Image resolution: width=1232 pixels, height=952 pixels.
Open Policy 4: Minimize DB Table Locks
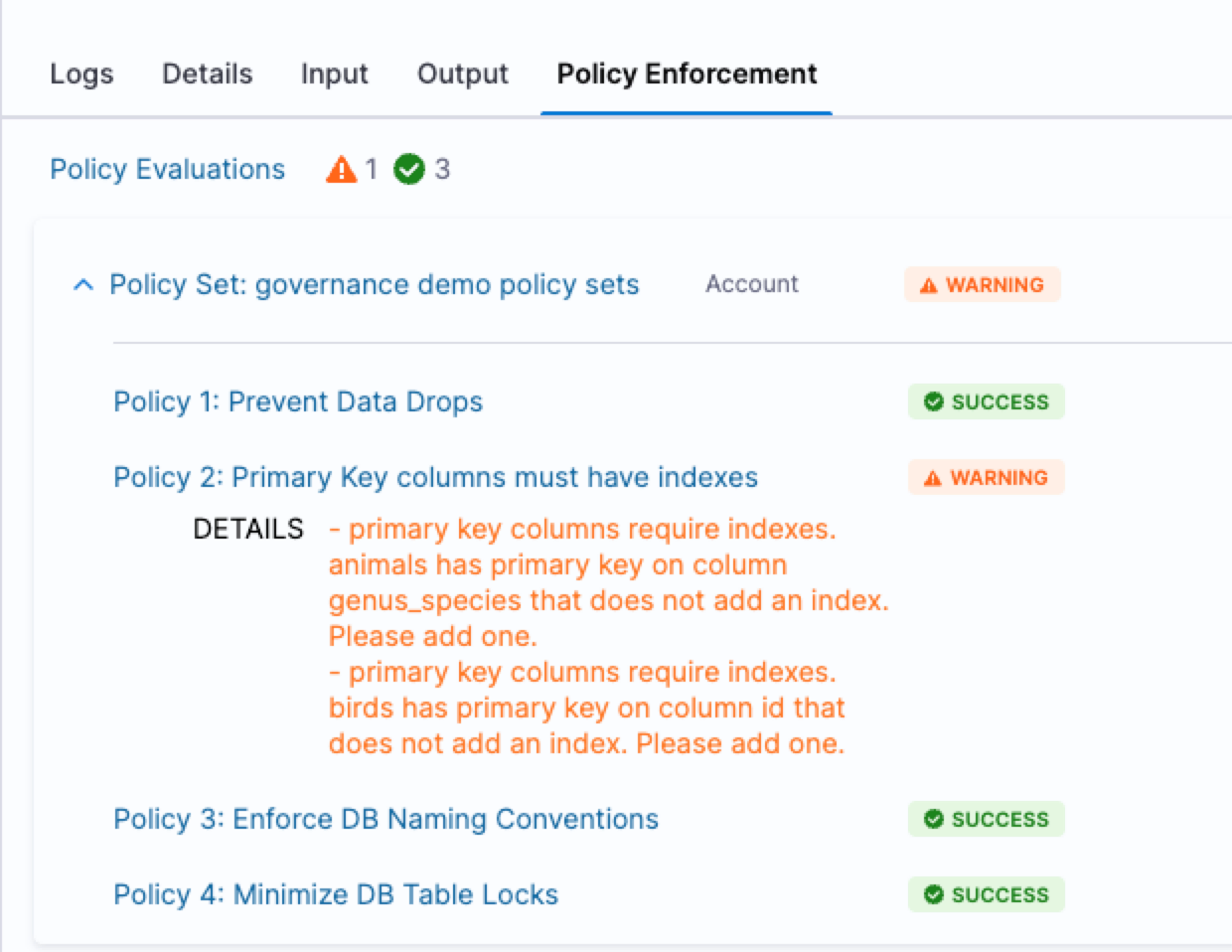click(x=336, y=894)
